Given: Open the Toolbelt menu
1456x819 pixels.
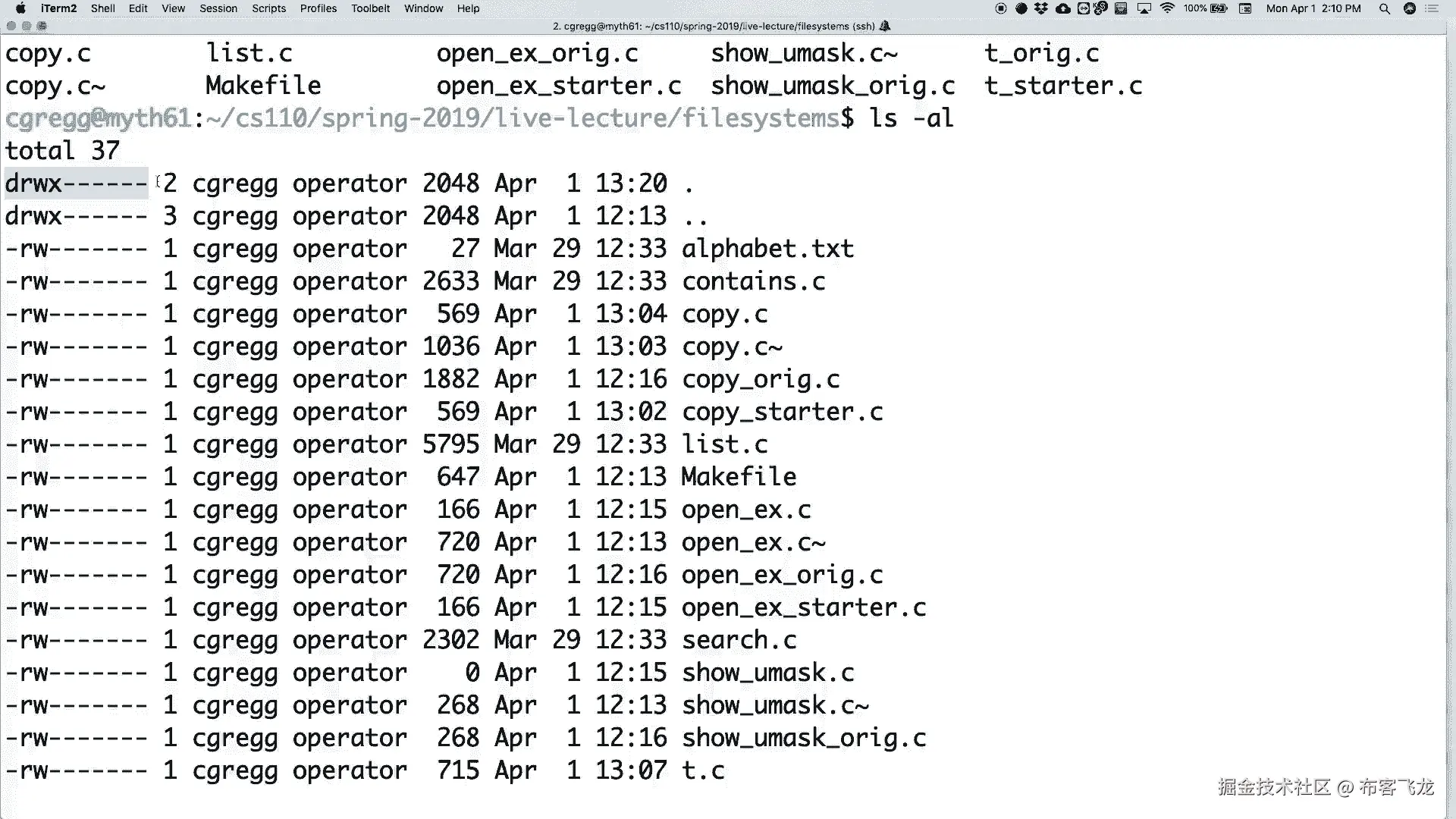Looking at the screenshot, I should (x=370, y=8).
